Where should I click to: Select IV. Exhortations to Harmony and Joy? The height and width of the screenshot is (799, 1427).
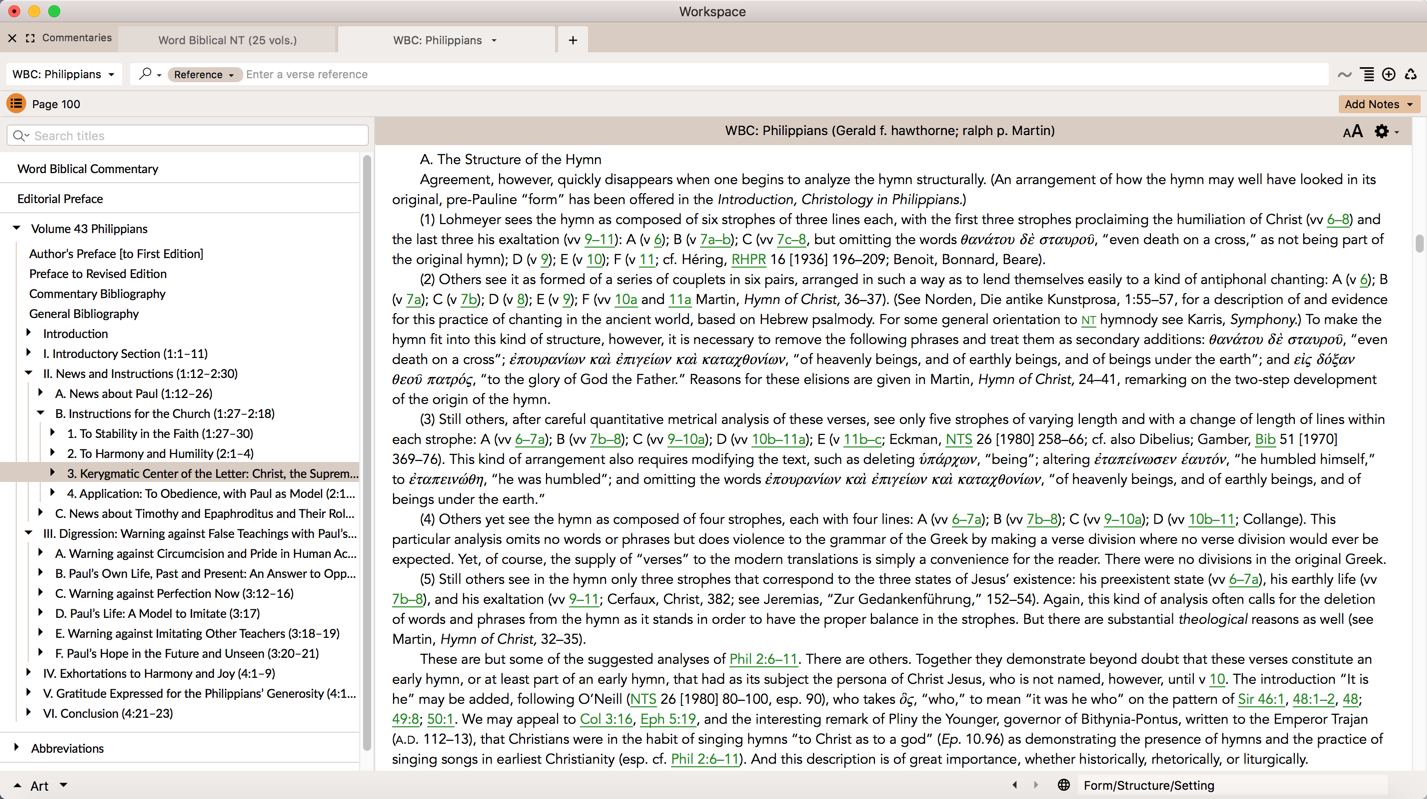(159, 673)
